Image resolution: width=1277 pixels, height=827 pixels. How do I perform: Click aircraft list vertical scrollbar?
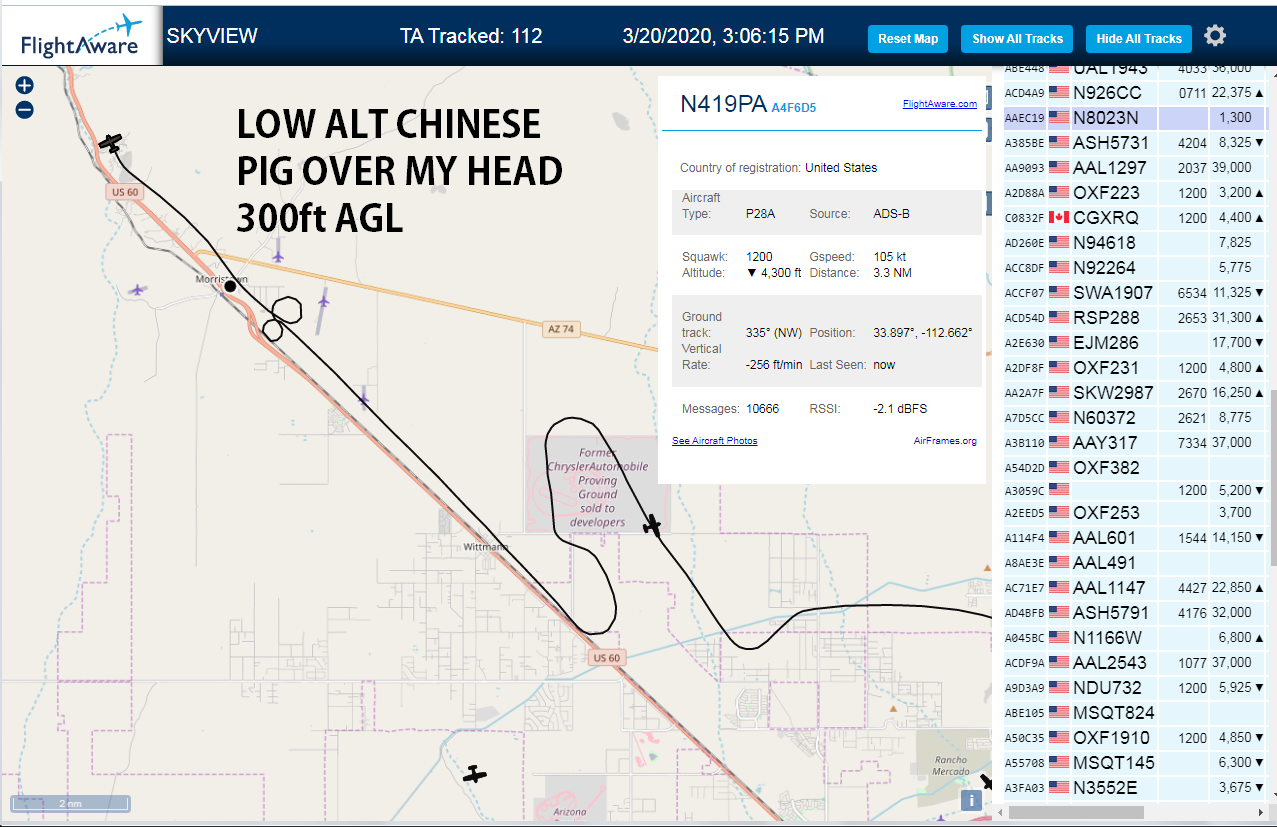click(1273, 480)
